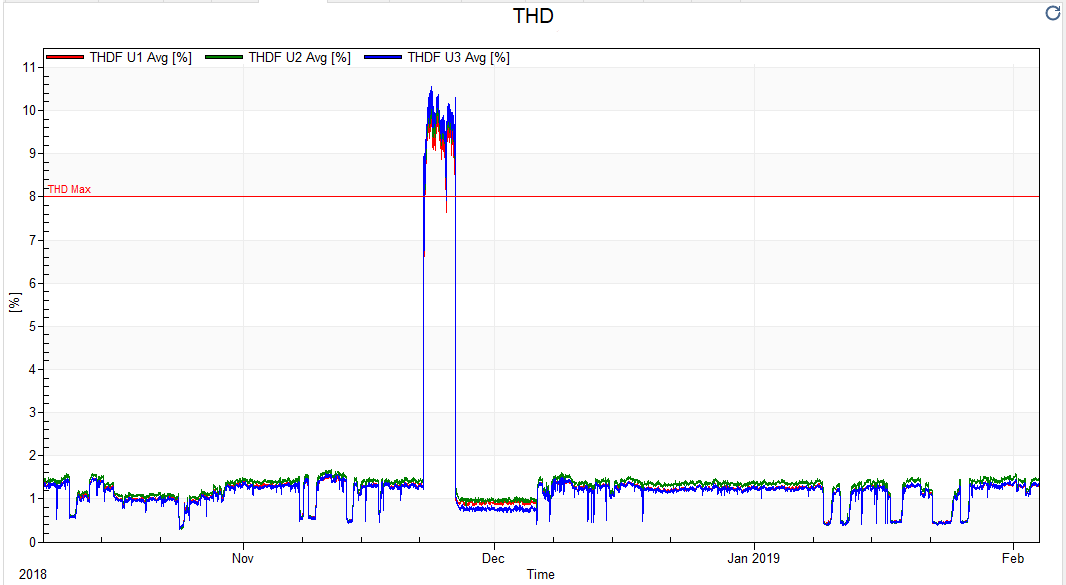Click the [%] y-axis title
This screenshot has height=585, width=1066.
click(x=15, y=302)
